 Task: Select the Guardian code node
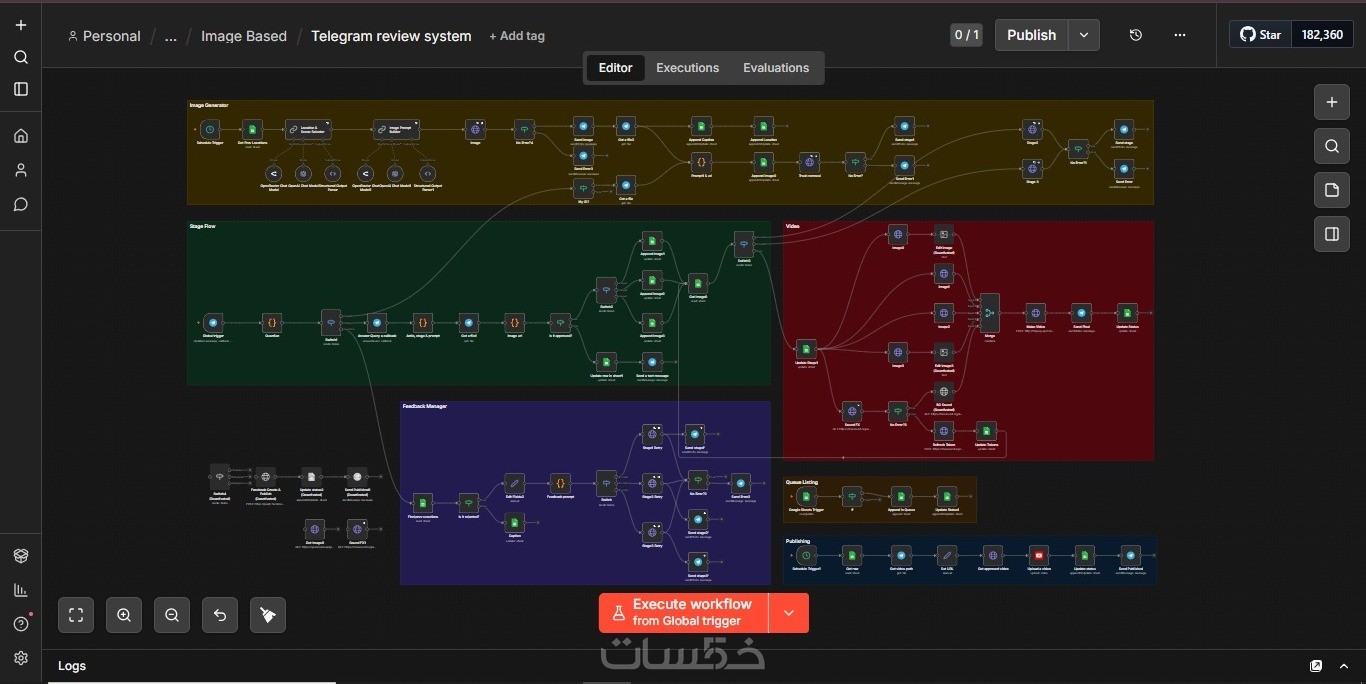click(272, 322)
